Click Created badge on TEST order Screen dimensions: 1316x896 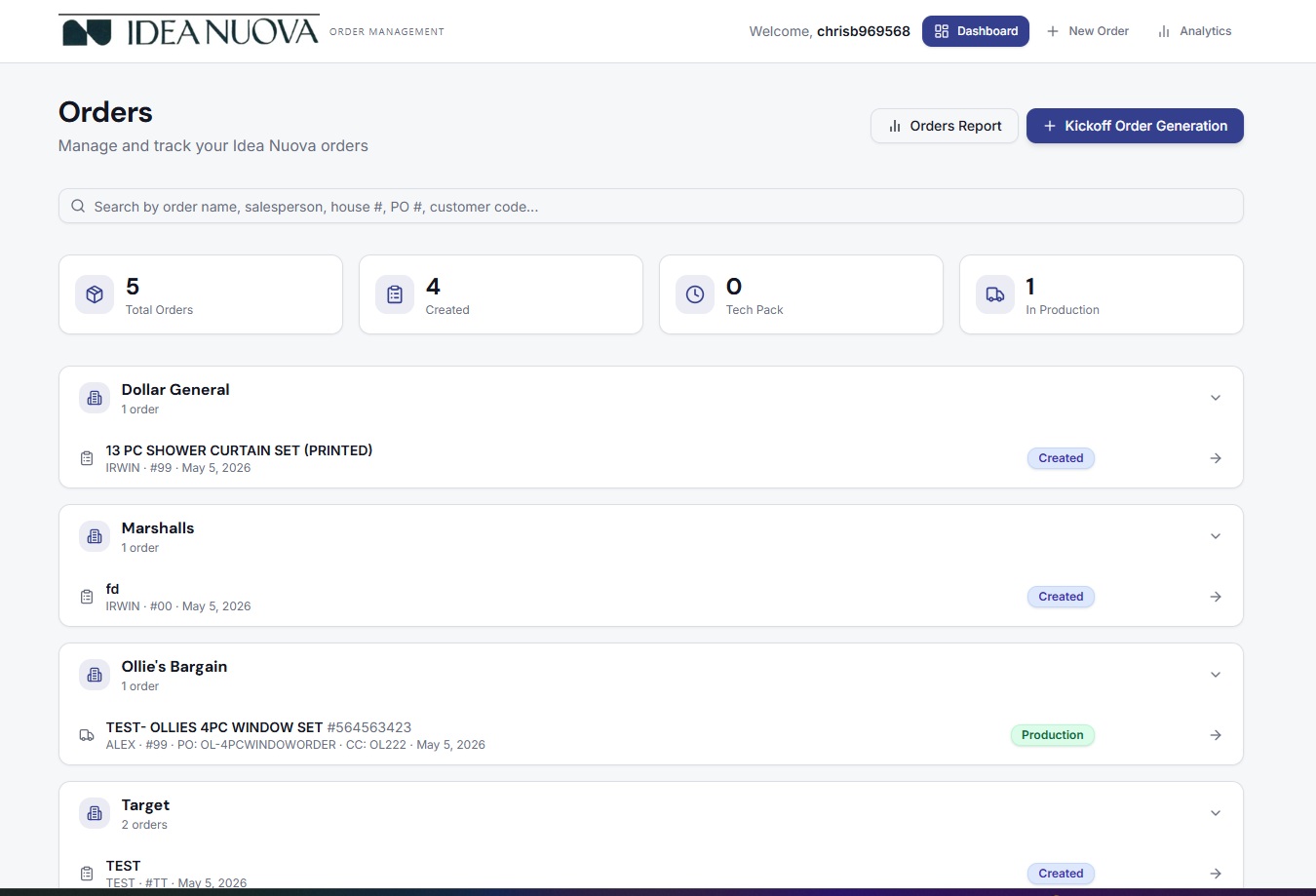pos(1061,874)
